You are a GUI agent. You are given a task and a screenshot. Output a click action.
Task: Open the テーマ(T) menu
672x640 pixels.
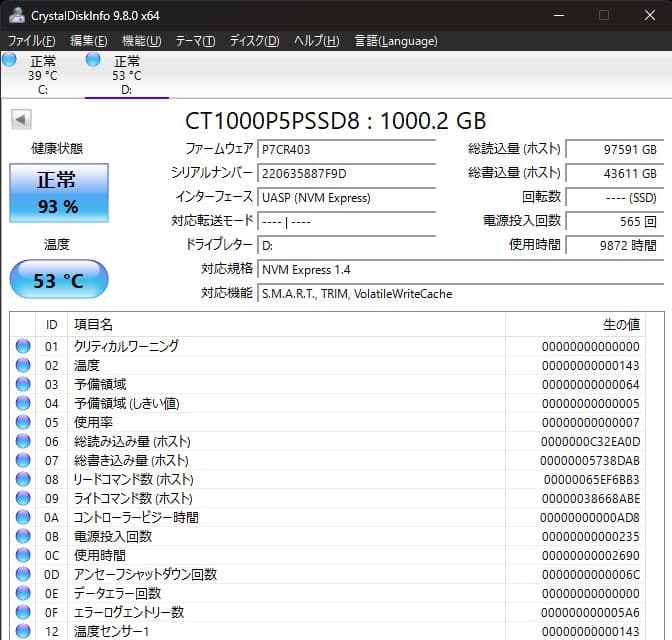click(195, 41)
